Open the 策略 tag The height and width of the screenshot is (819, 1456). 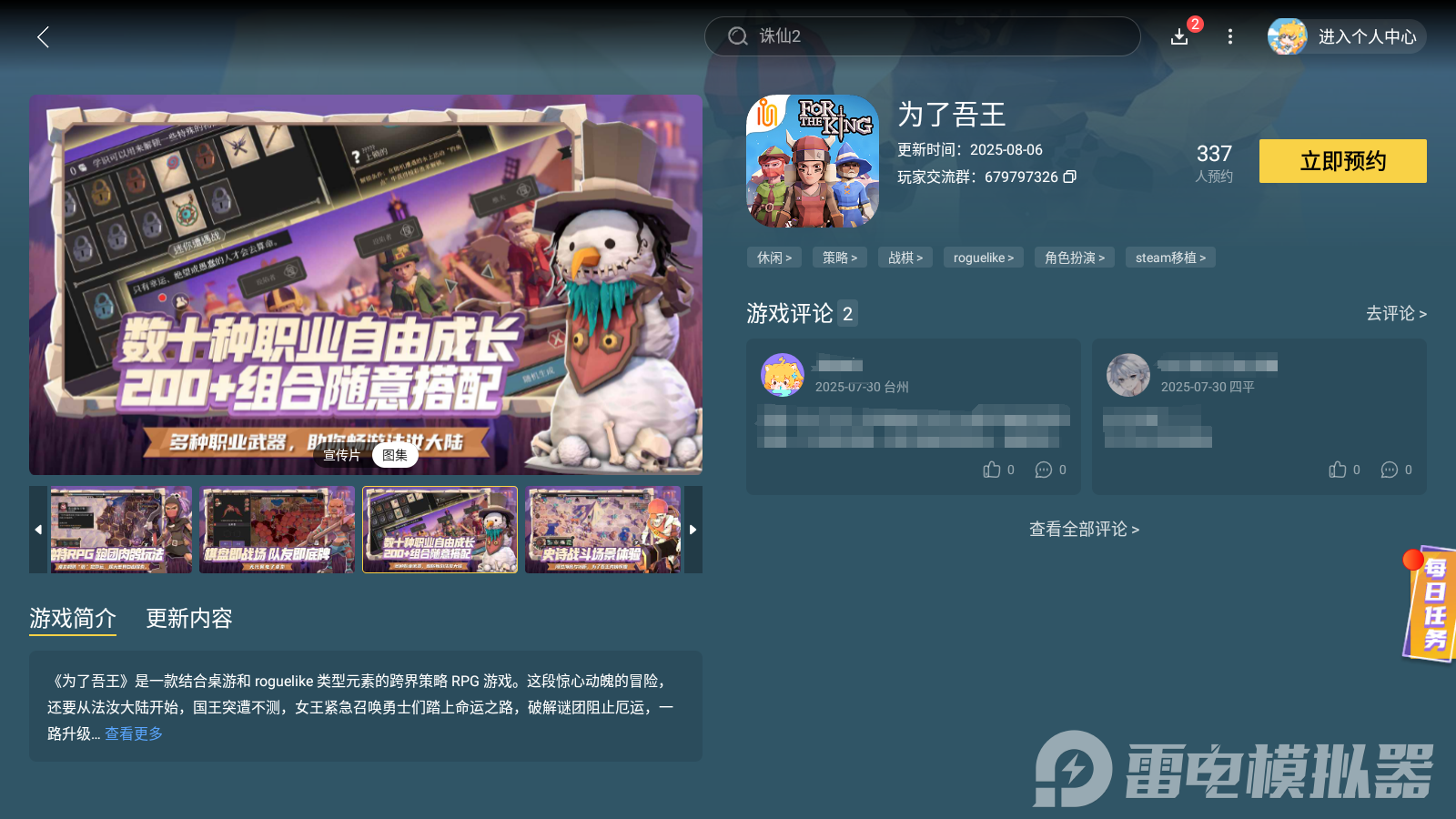(x=840, y=258)
